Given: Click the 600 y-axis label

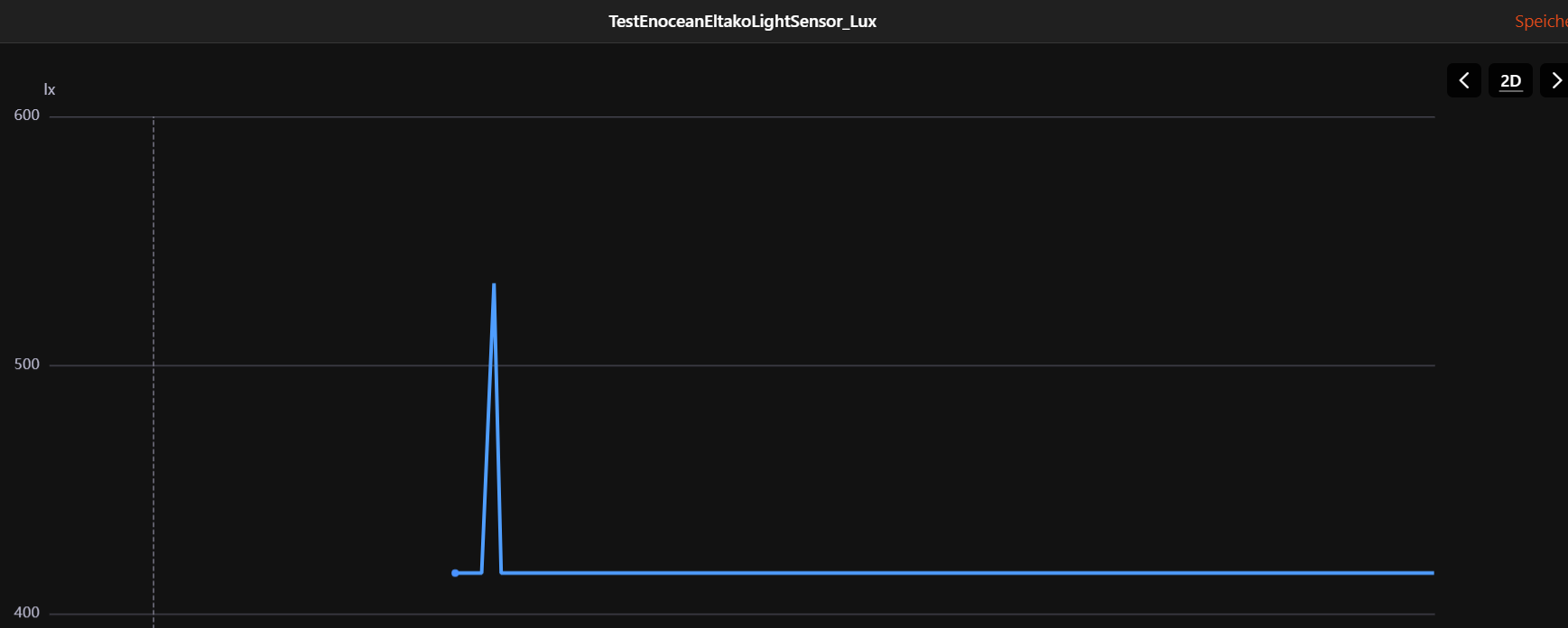Looking at the screenshot, I should (x=27, y=115).
